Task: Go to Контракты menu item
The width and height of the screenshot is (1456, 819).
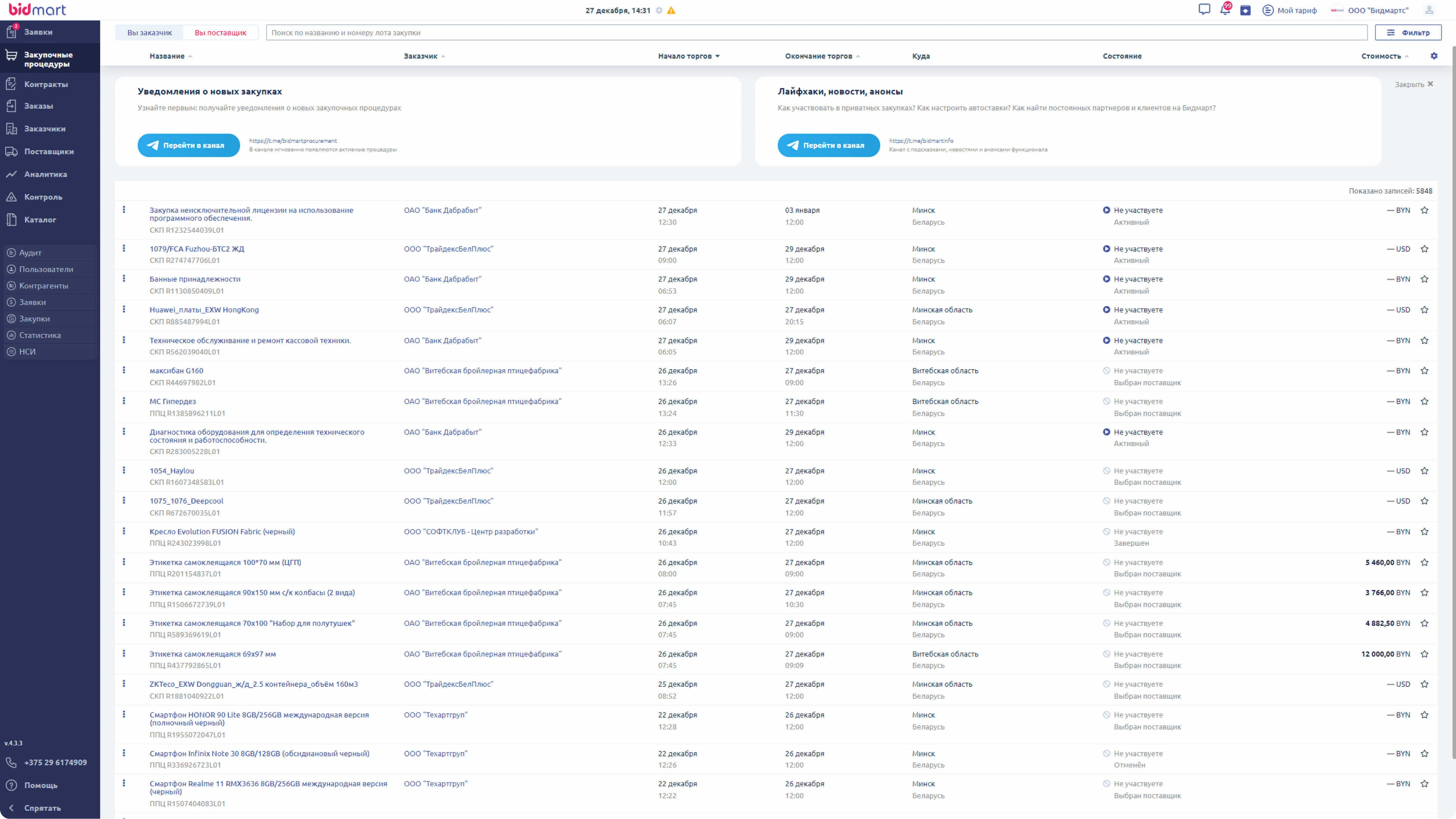Action: [46, 84]
